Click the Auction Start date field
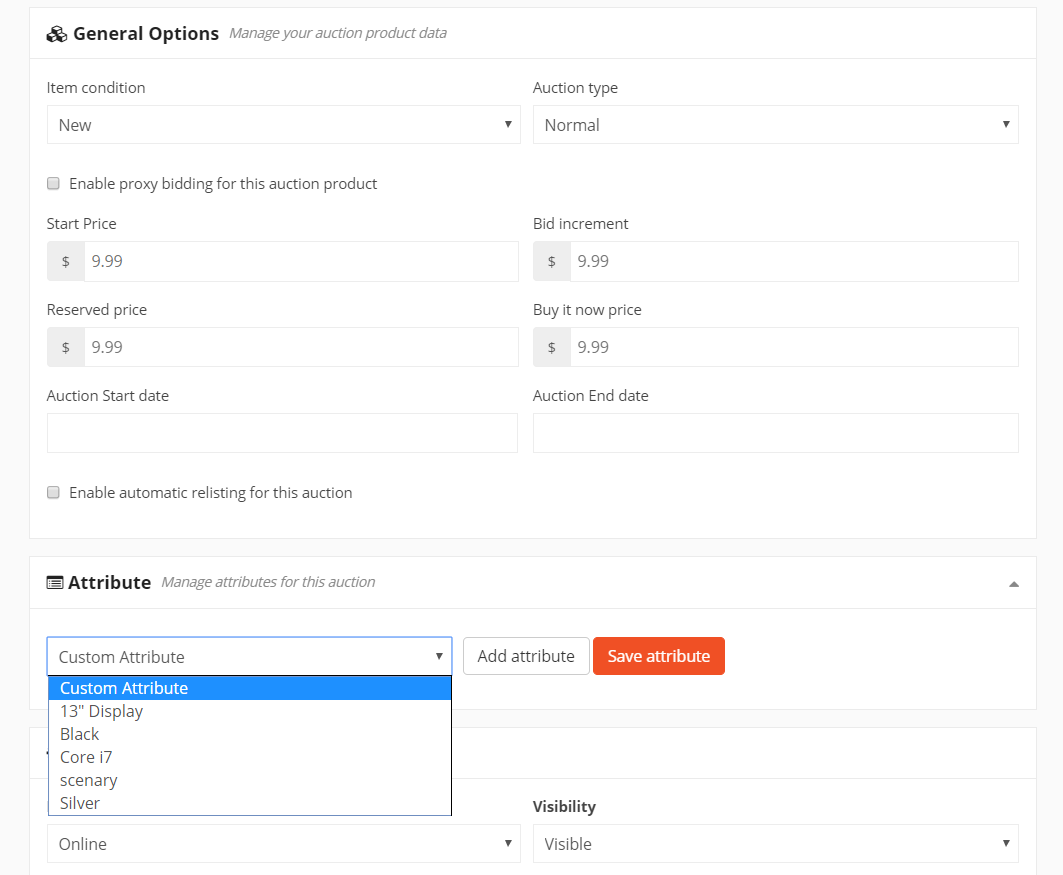Viewport: 1063px width, 875px height. coord(282,433)
